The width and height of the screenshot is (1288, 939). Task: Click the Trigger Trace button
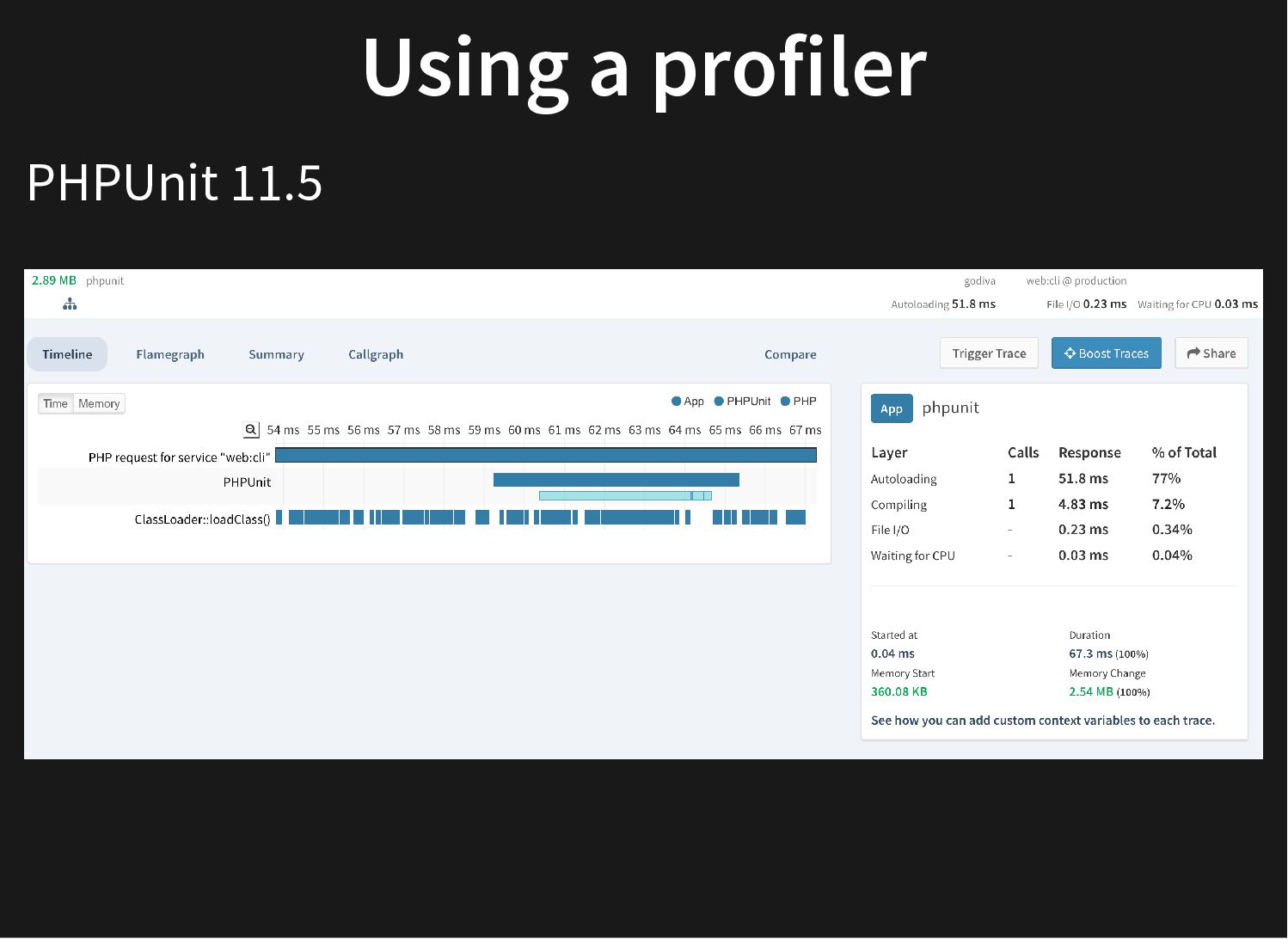pyautogui.click(x=989, y=353)
